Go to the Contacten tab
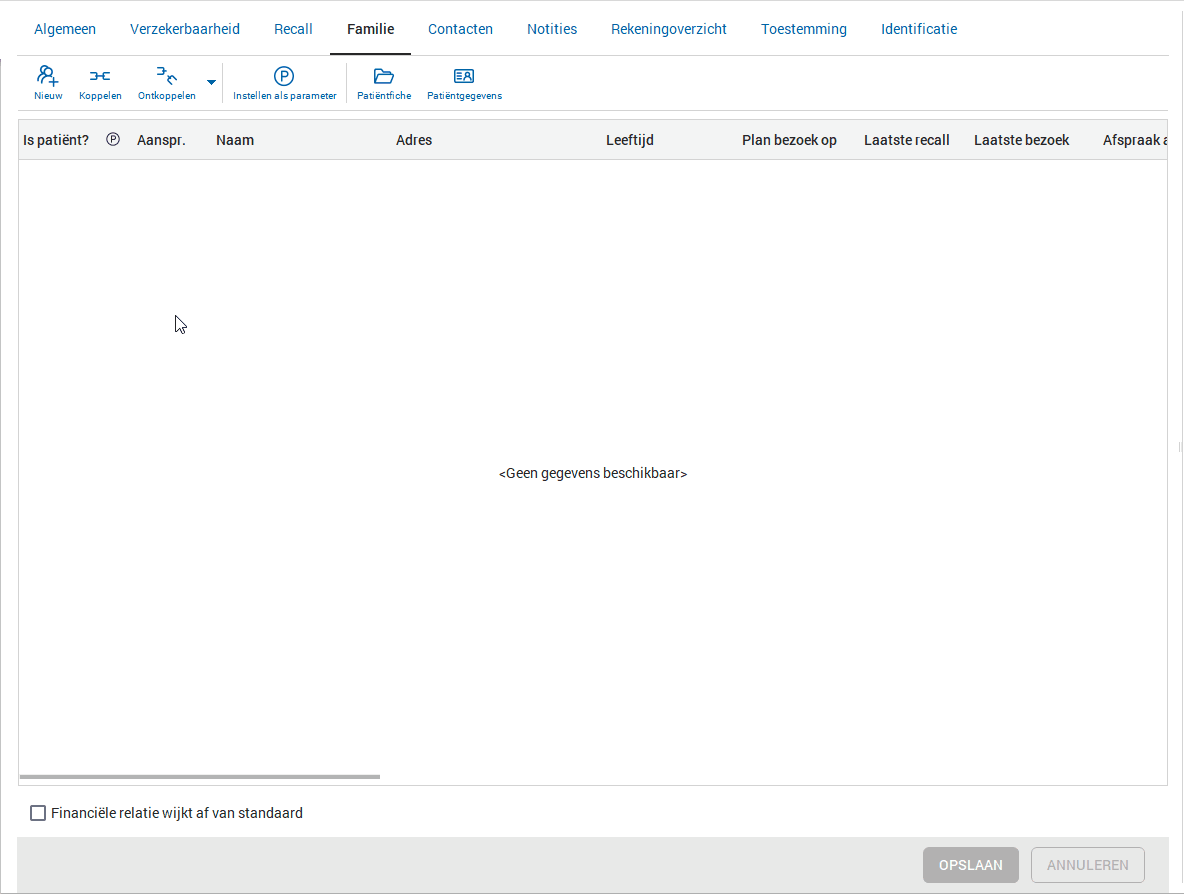This screenshot has width=1184, height=894. coord(461,29)
